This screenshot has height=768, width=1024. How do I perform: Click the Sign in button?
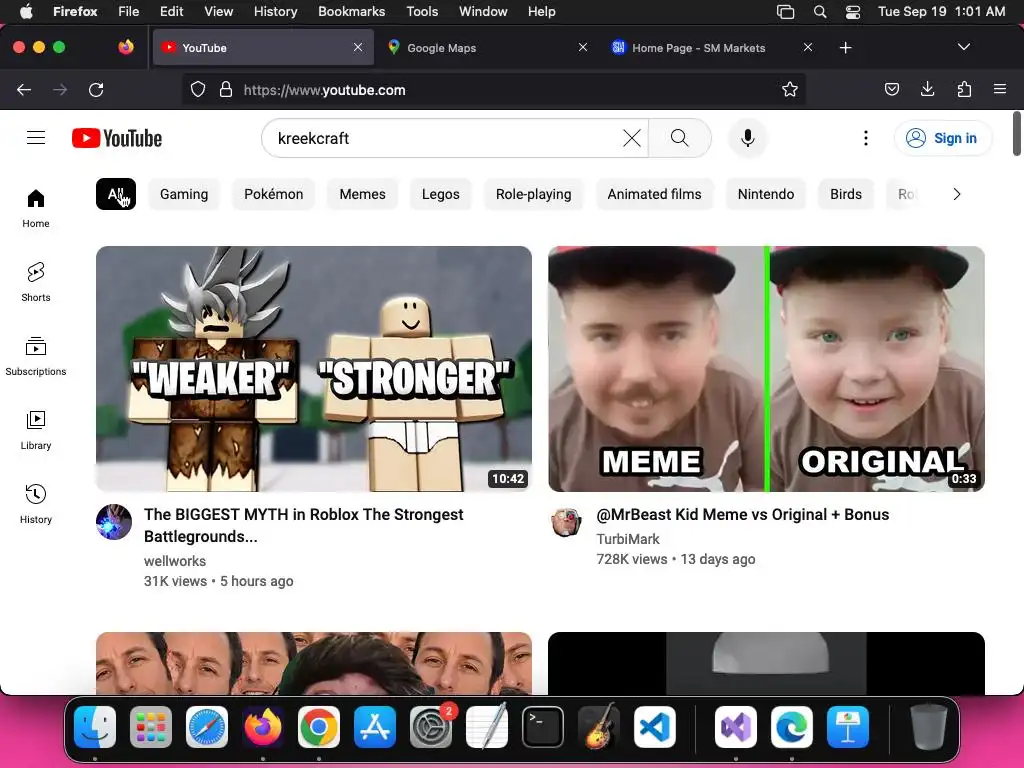(x=942, y=138)
